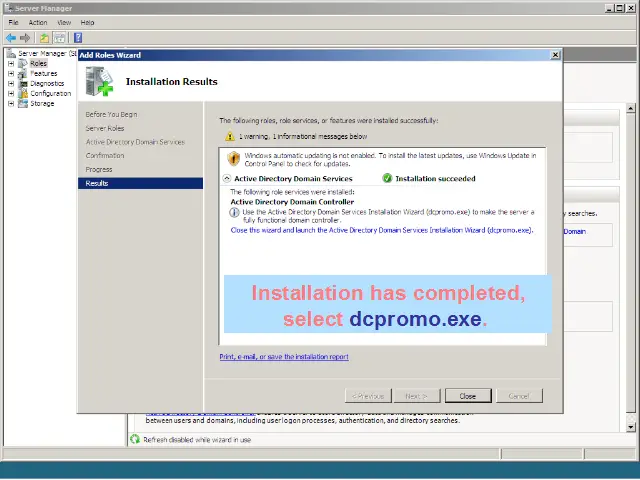The width and height of the screenshot is (640, 480).
Task: Click the Server Manager scrollbar up arrow
Action: pos(631,109)
